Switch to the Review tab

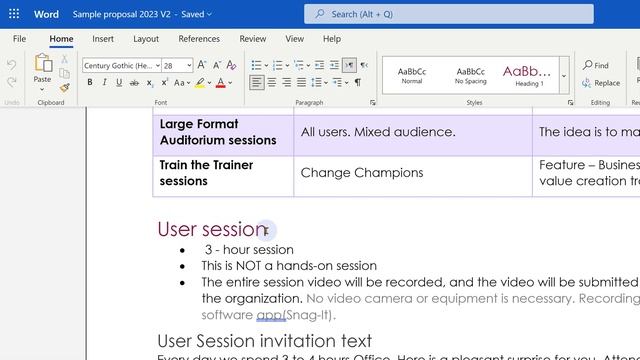pos(253,39)
